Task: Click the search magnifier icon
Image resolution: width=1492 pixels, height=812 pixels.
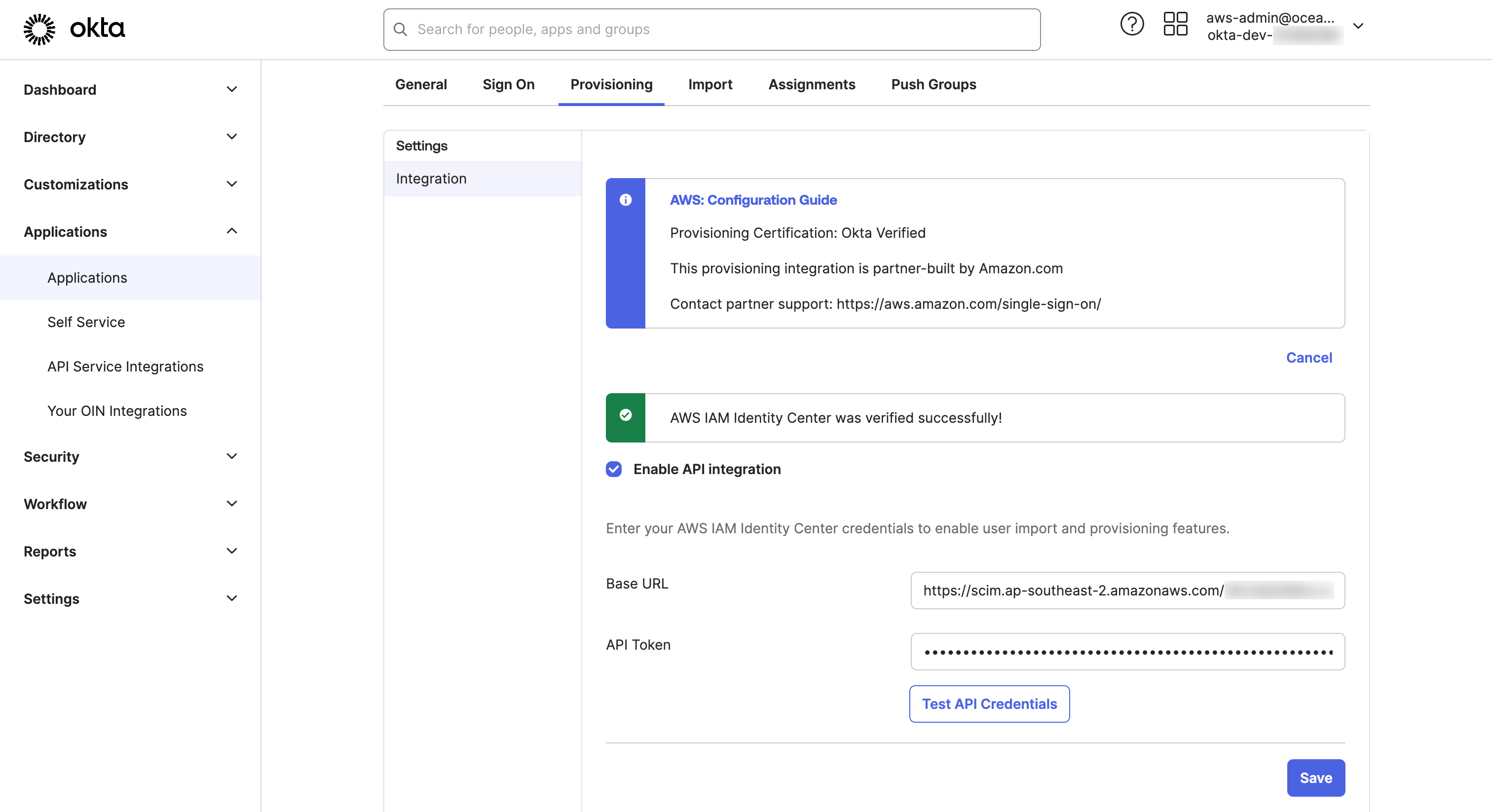Action: 401,29
